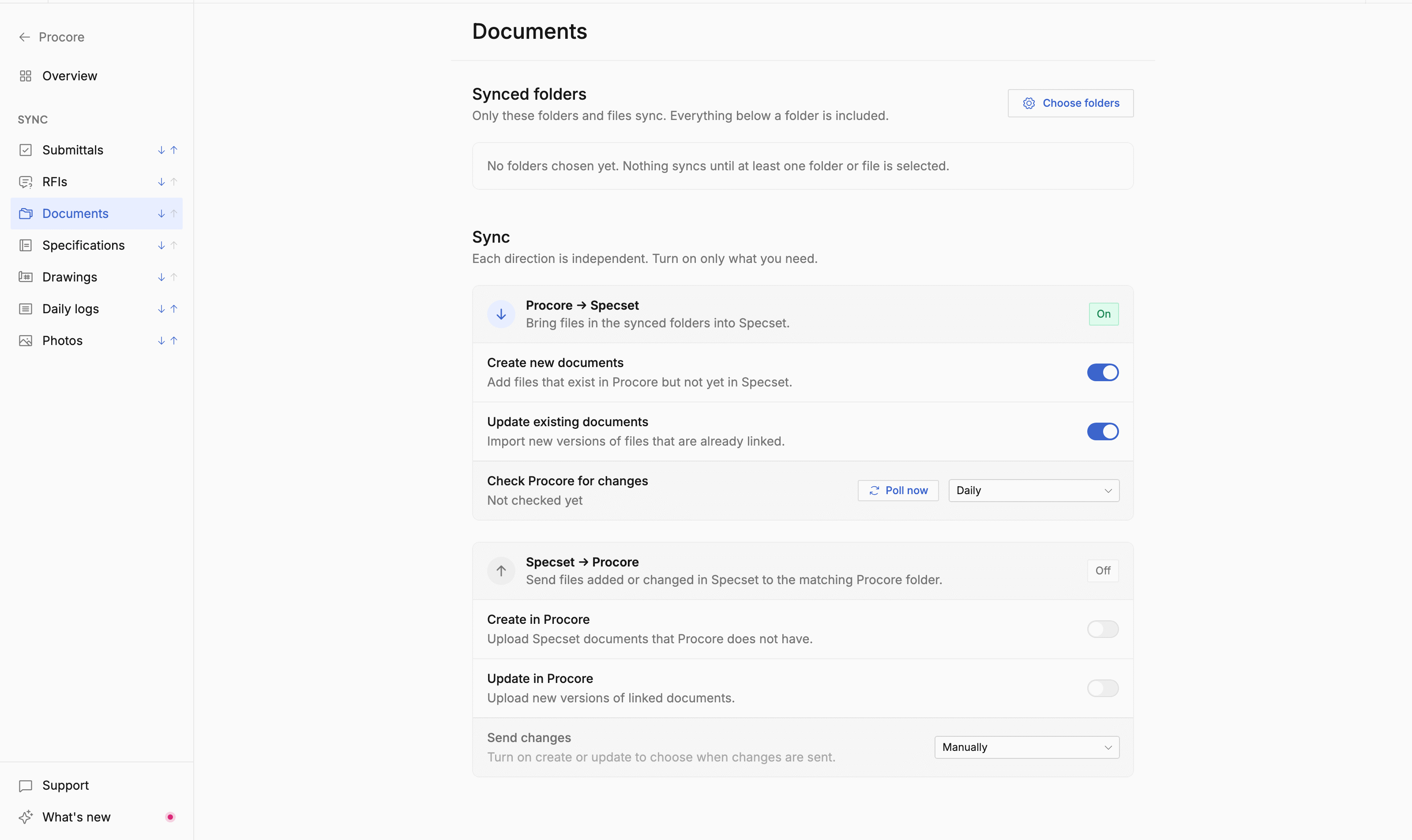Click the Poll now button
This screenshot has height=840, width=1412.
[x=898, y=491]
